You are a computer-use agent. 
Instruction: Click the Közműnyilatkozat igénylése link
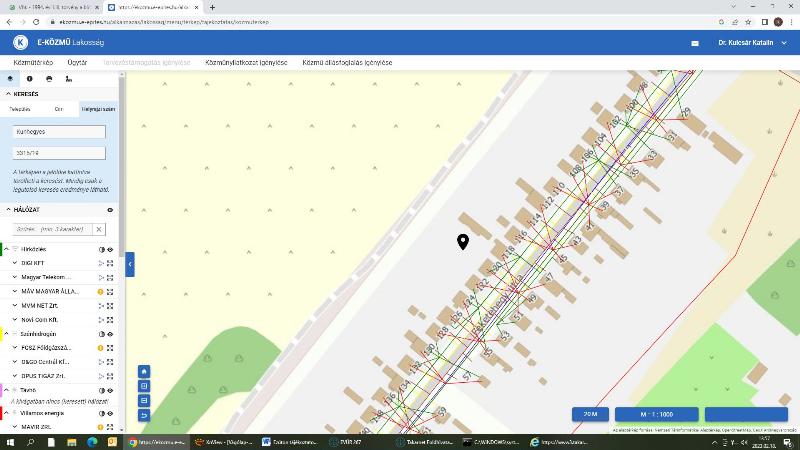click(246, 62)
